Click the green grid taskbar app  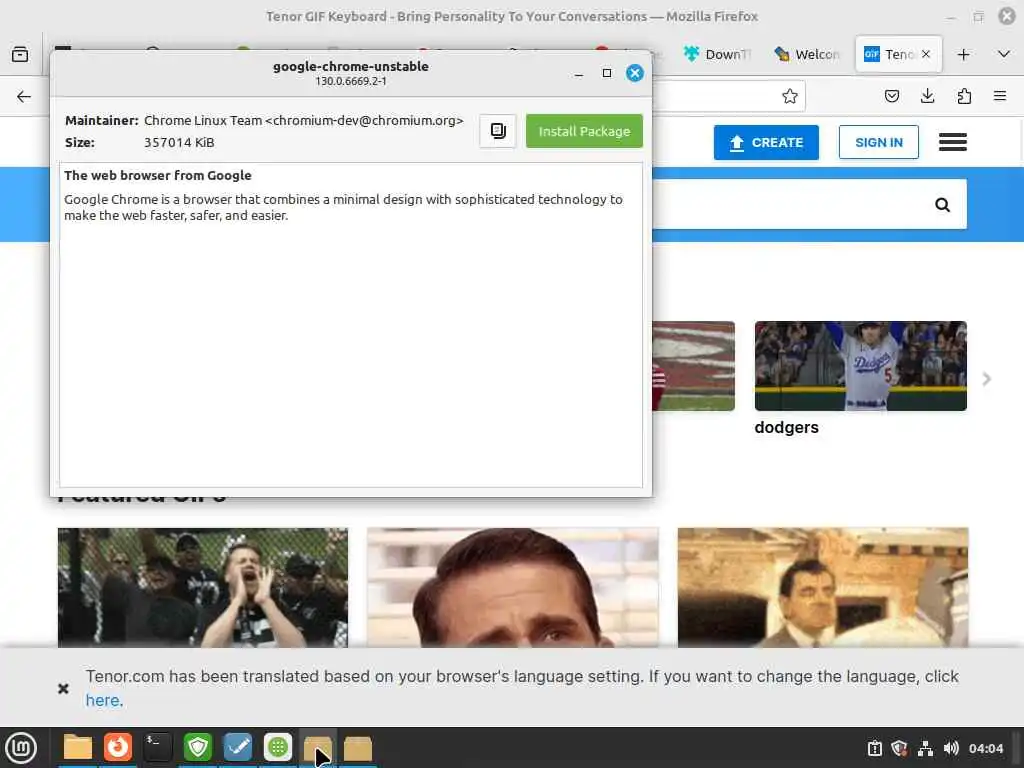pyautogui.click(x=278, y=748)
